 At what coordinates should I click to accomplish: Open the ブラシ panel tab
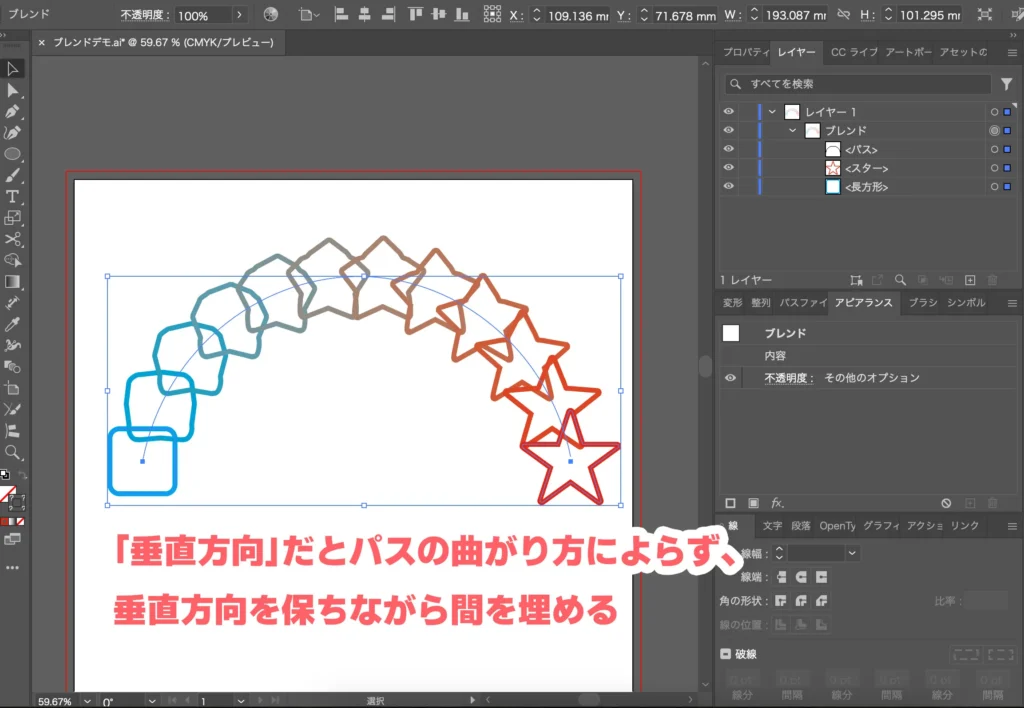pyautogui.click(x=922, y=302)
